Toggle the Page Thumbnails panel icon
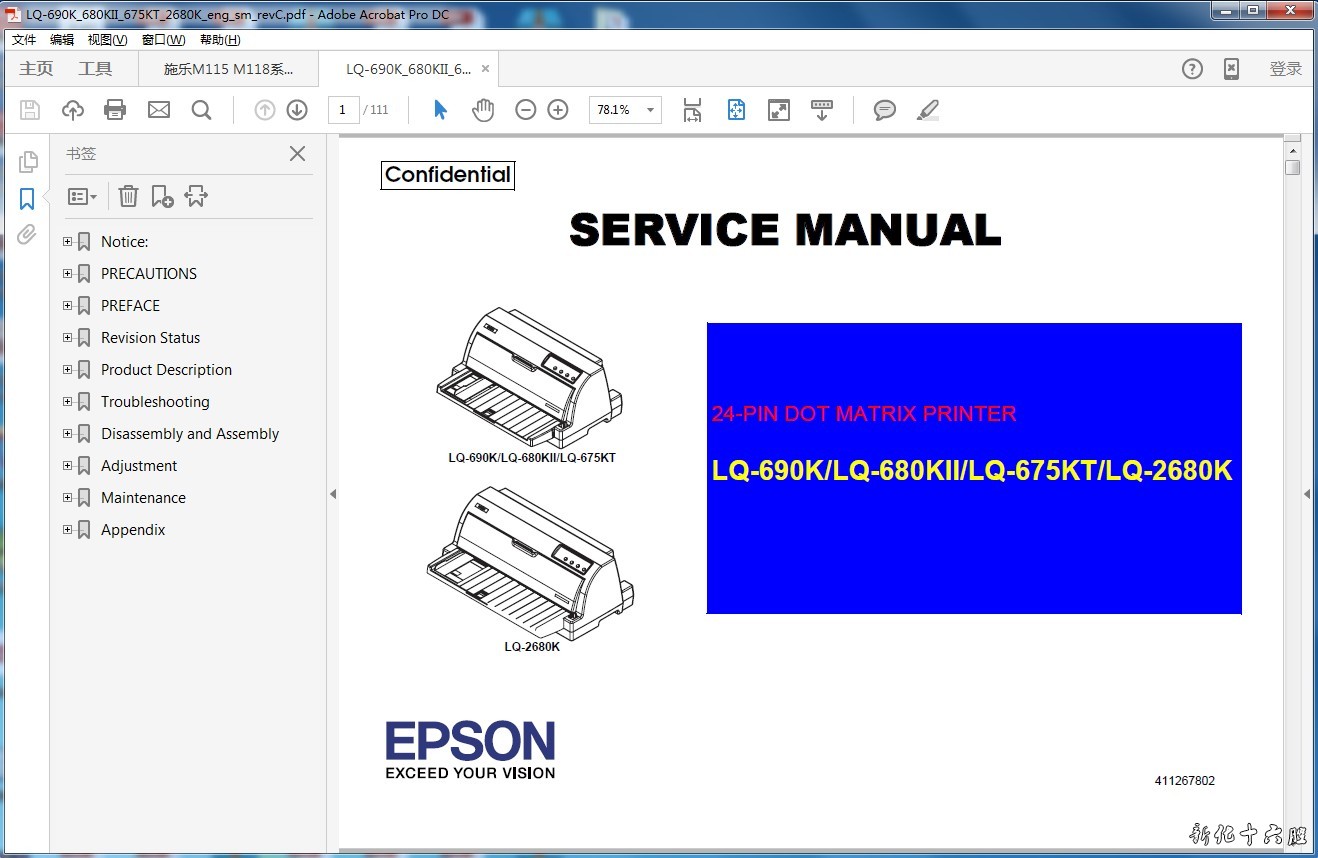 [28, 162]
